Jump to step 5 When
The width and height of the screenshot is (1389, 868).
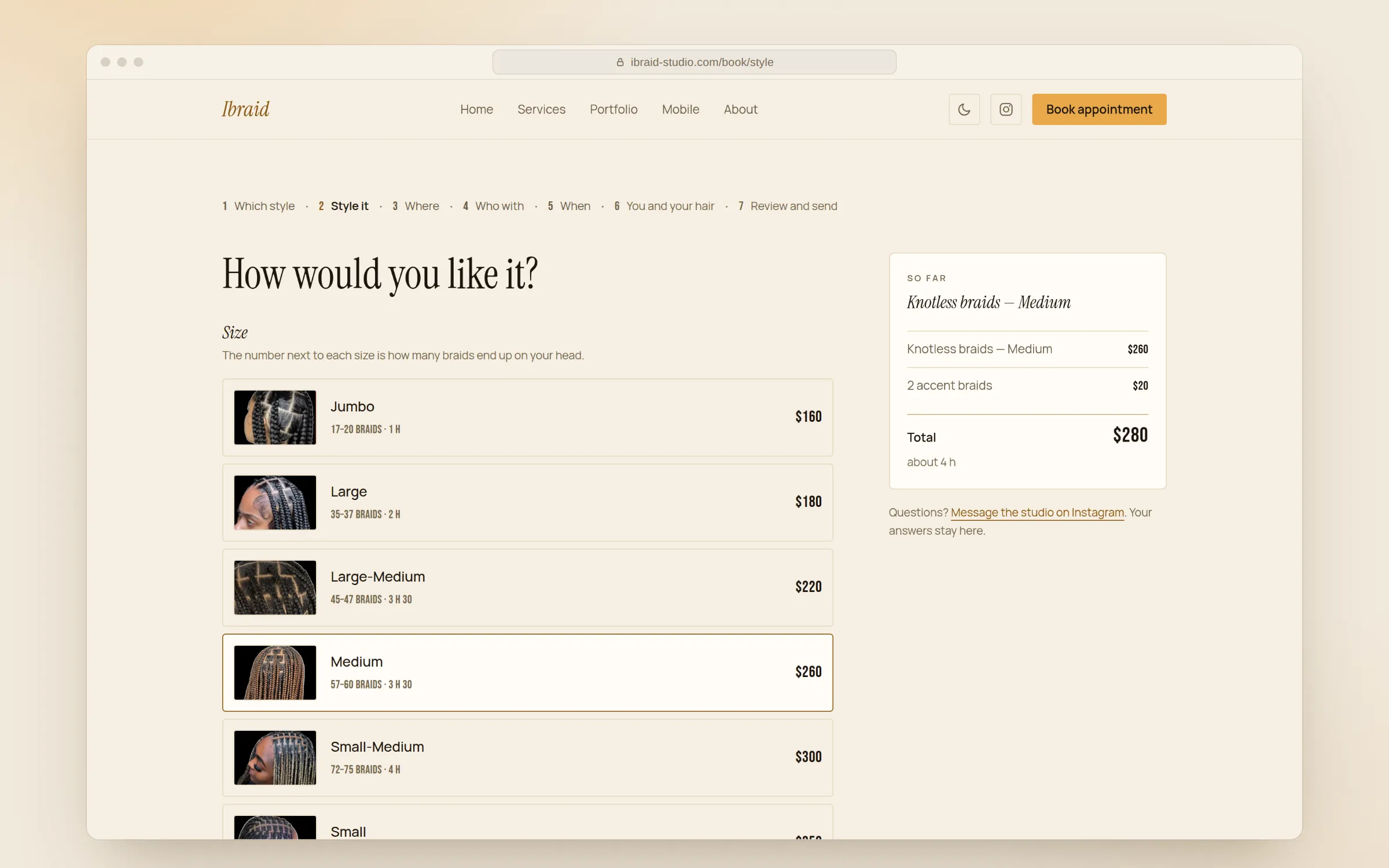point(569,206)
